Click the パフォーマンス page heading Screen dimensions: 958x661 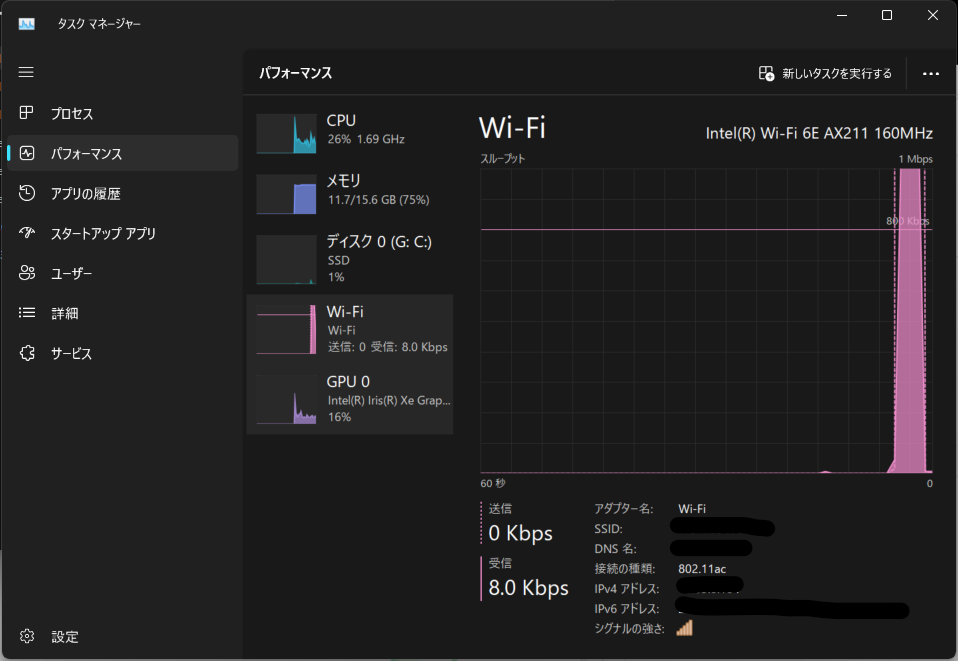295,73
